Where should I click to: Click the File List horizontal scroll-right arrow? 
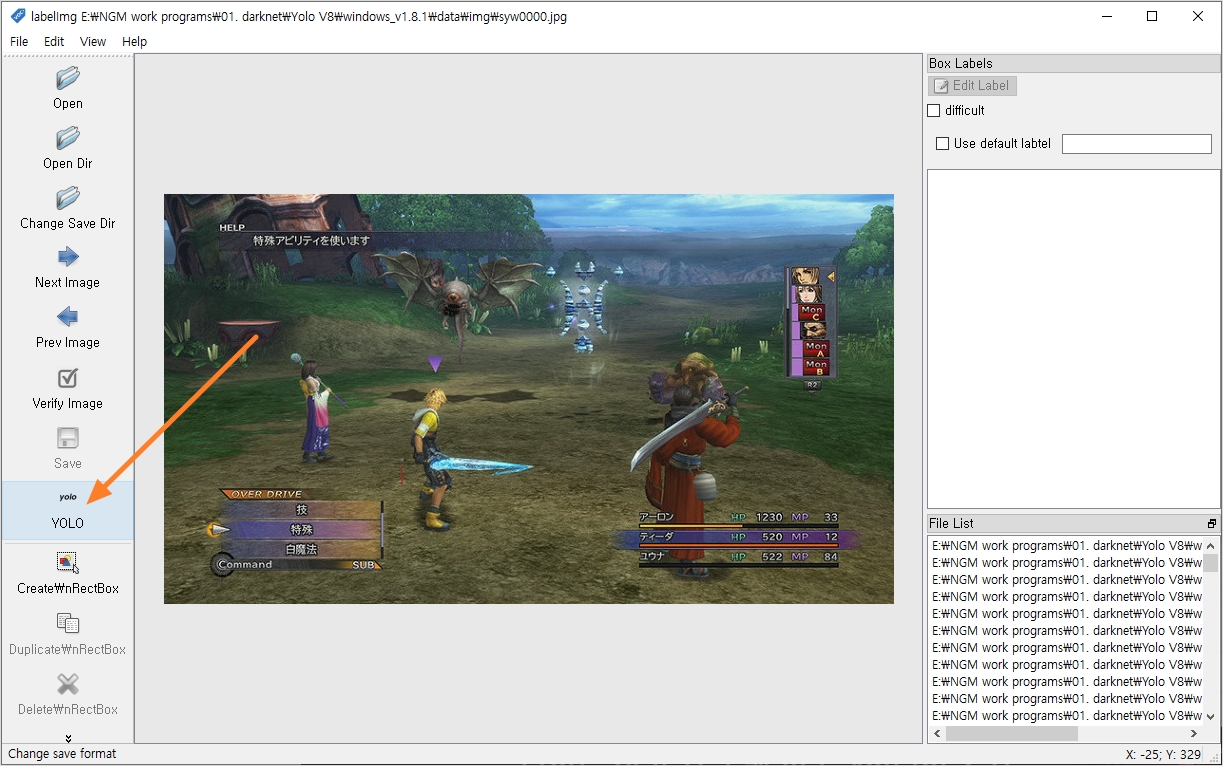click(x=1195, y=734)
